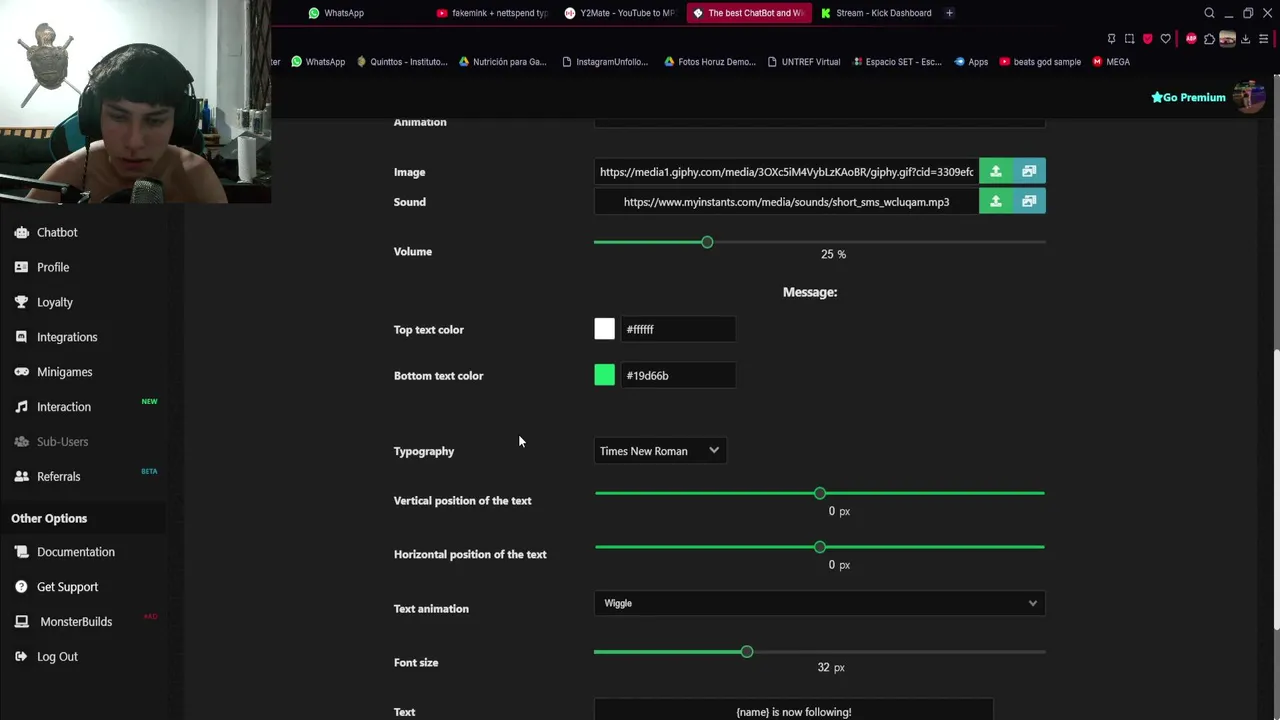
Task: Click the Integrations gear icon
Action: coord(21,337)
